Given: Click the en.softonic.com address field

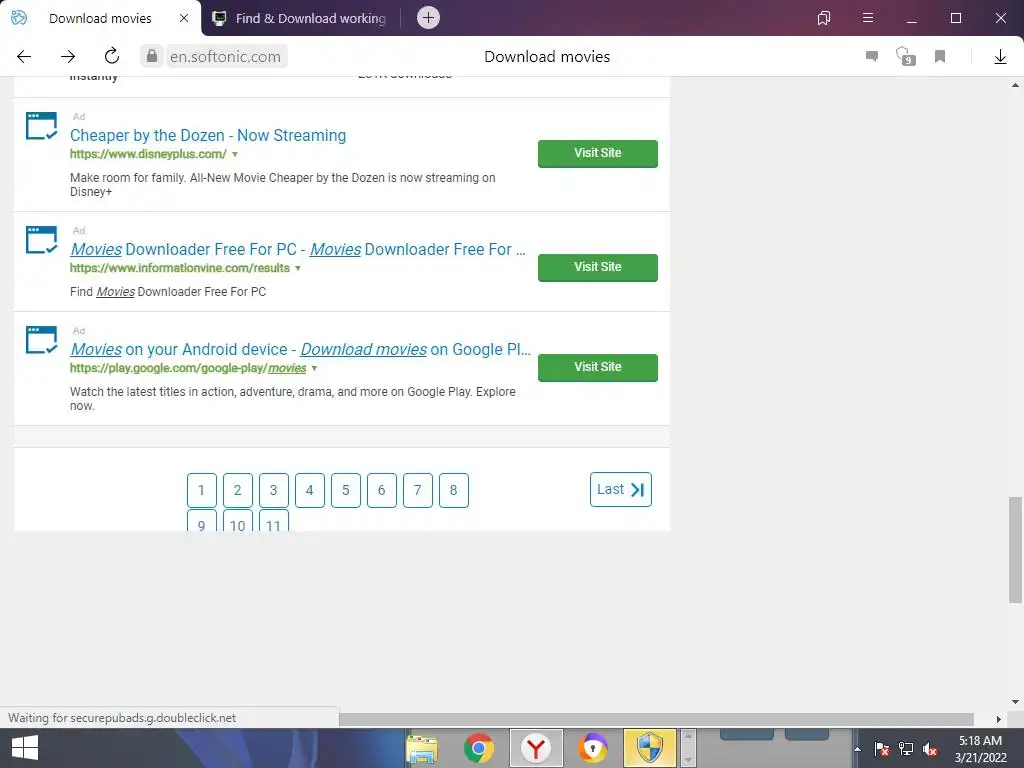Looking at the screenshot, I should click(226, 57).
